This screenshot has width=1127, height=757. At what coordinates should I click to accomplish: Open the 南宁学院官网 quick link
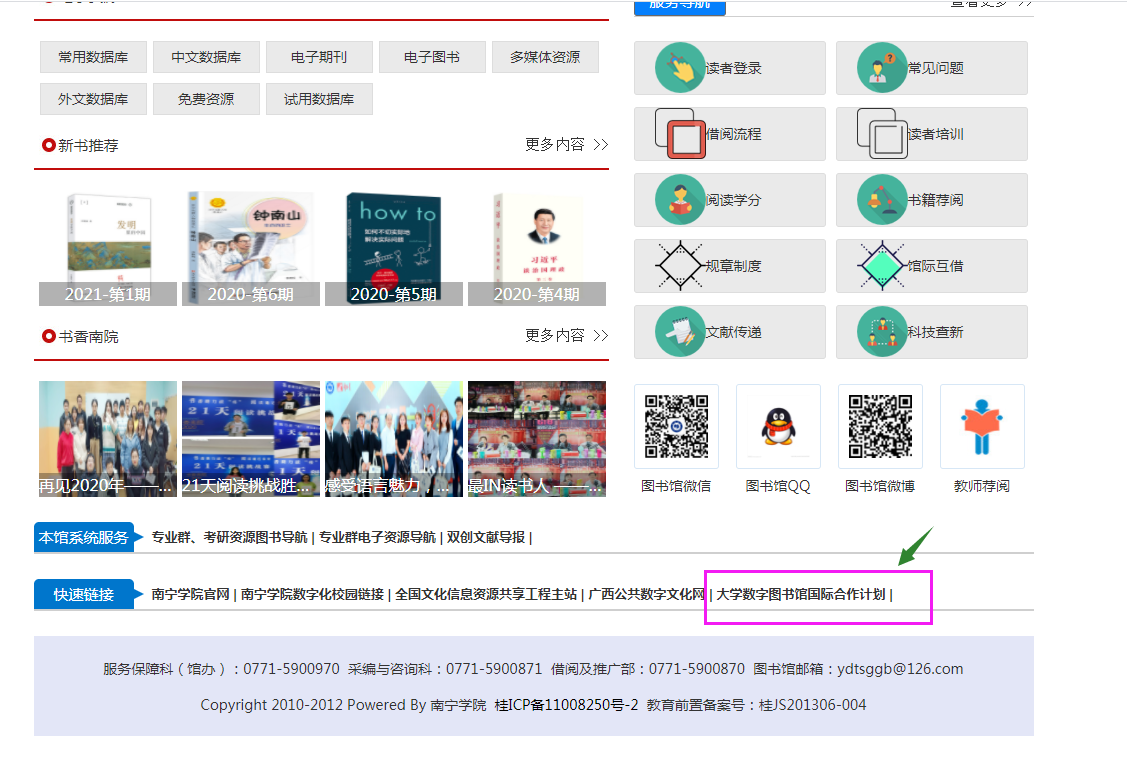tap(191, 594)
